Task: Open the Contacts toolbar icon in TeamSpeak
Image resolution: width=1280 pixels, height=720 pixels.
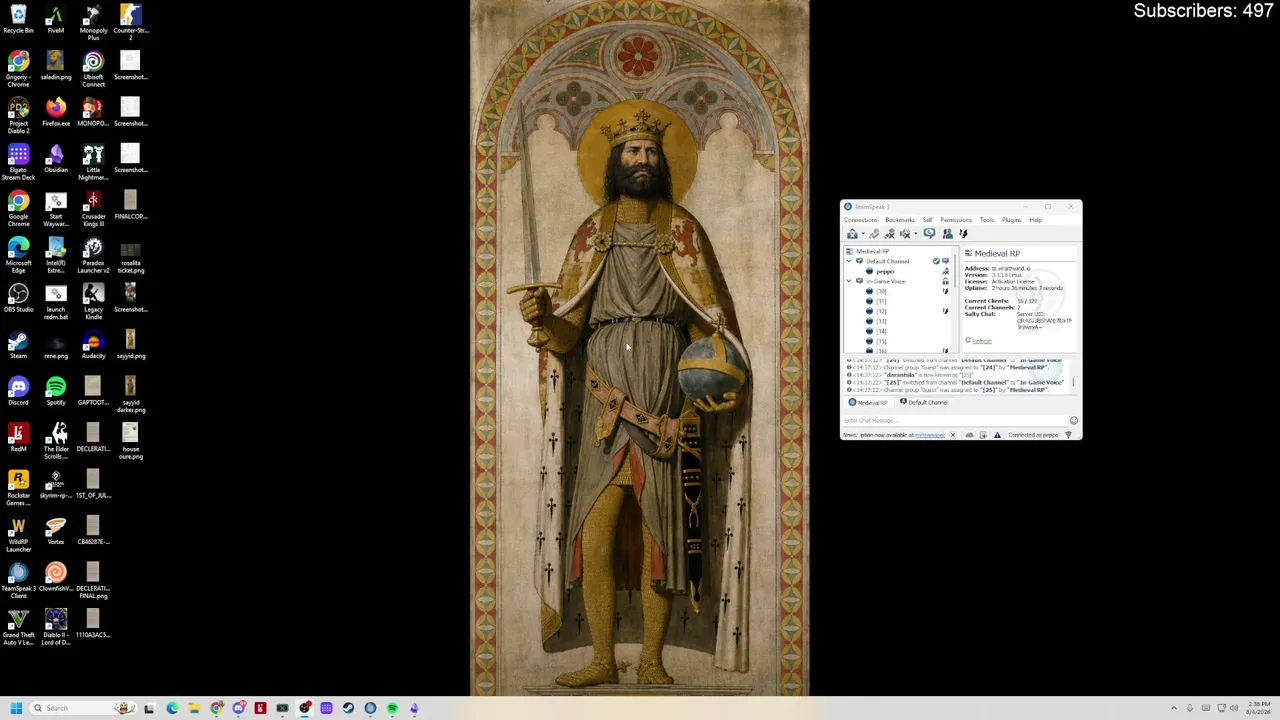Action: pyautogui.click(x=947, y=234)
